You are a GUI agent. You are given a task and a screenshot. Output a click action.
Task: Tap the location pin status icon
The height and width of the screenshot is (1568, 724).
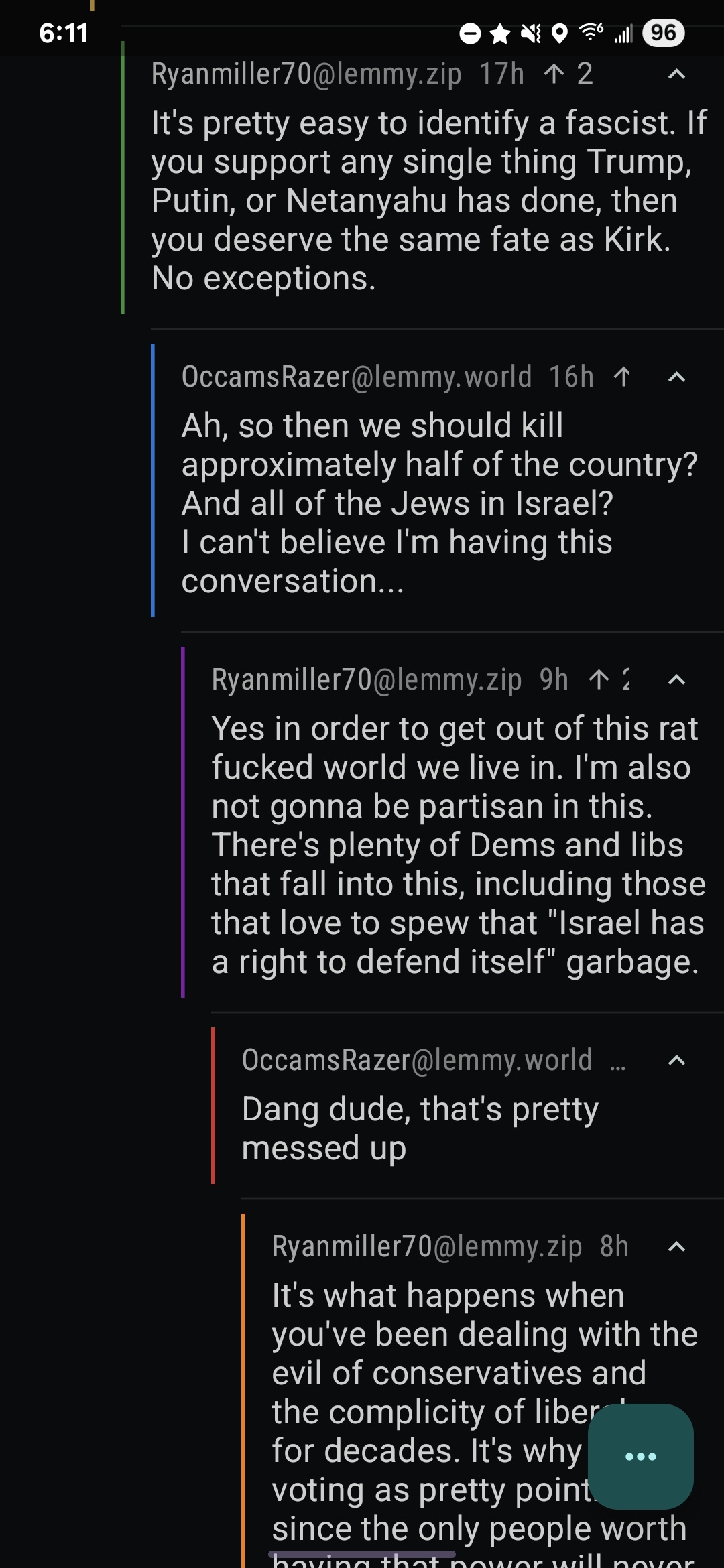(x=560, y=33)
